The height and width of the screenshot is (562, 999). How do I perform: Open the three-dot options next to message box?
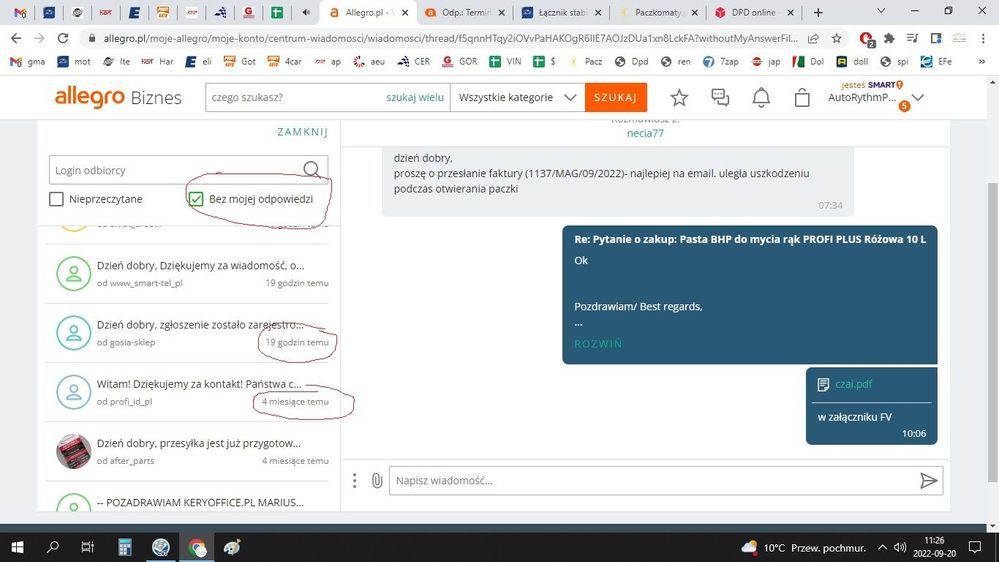point(354,480)
